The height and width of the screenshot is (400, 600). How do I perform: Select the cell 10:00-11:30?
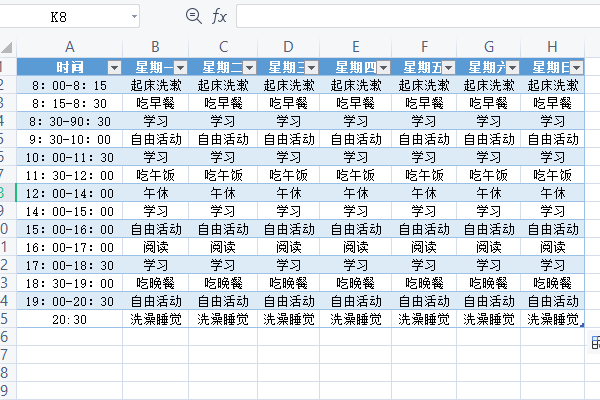click(70, 157)
